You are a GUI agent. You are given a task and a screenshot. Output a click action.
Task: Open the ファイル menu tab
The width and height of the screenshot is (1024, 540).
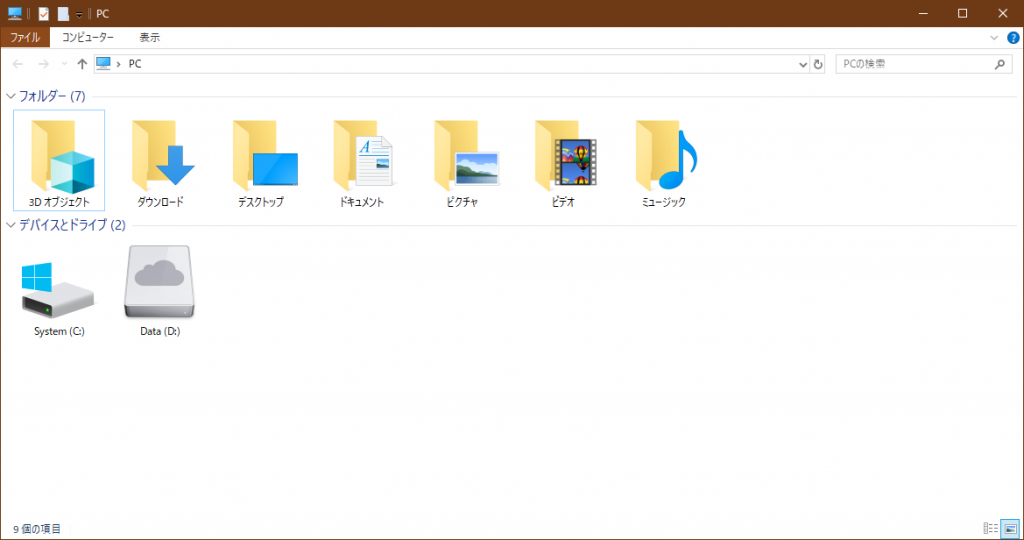[24, 37]
